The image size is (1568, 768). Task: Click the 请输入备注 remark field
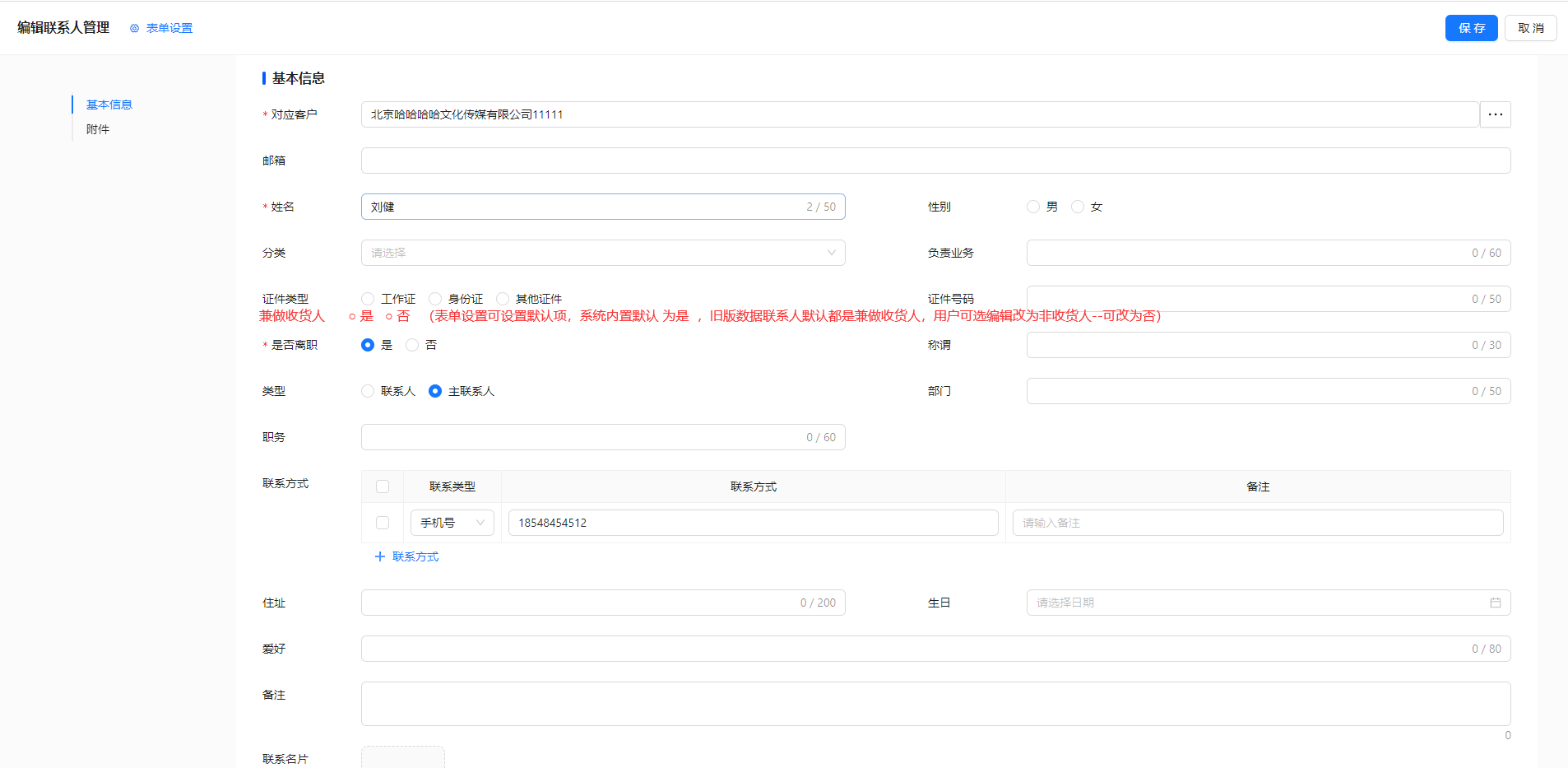pyautogui.click(x=1258, y=523)
